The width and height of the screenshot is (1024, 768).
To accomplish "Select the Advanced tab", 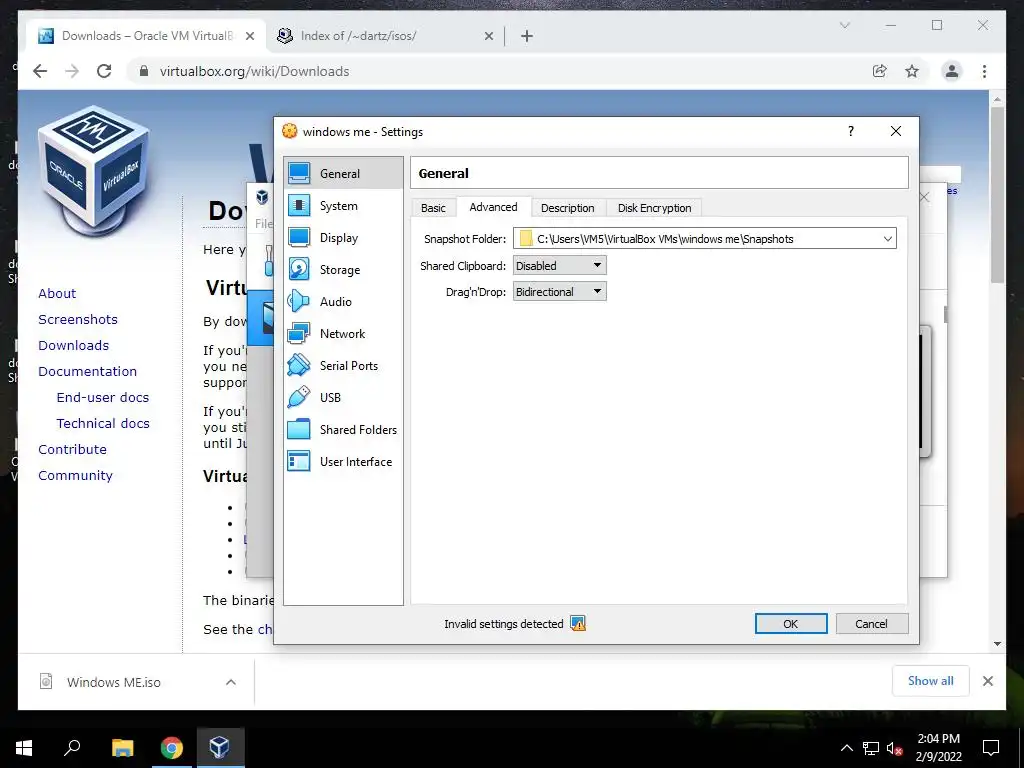I will point(493,207).
